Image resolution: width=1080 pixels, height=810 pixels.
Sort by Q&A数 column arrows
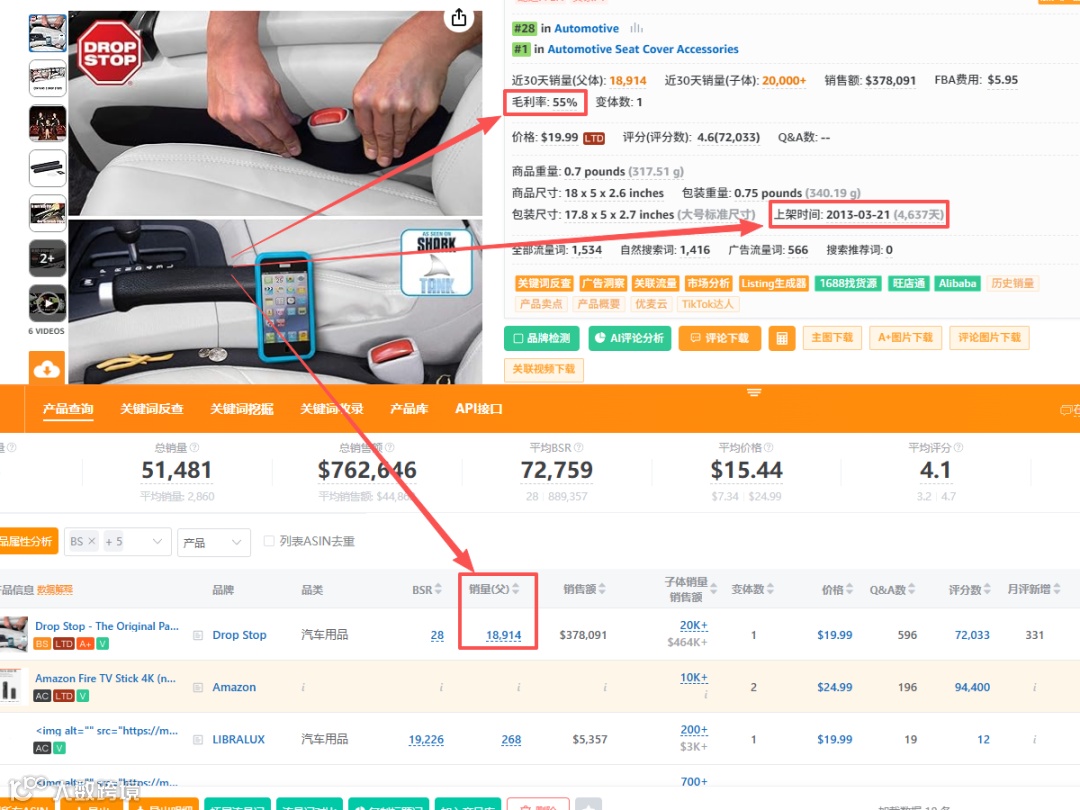point(911,589)
